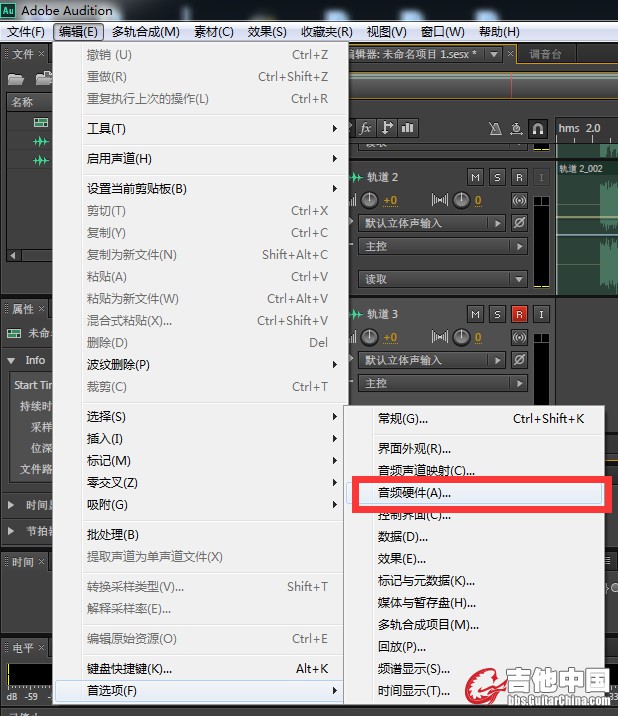Open 轨道 2 output dropdown 主控
This screenshot has height=716, width=618.
[x=443, y=247]
